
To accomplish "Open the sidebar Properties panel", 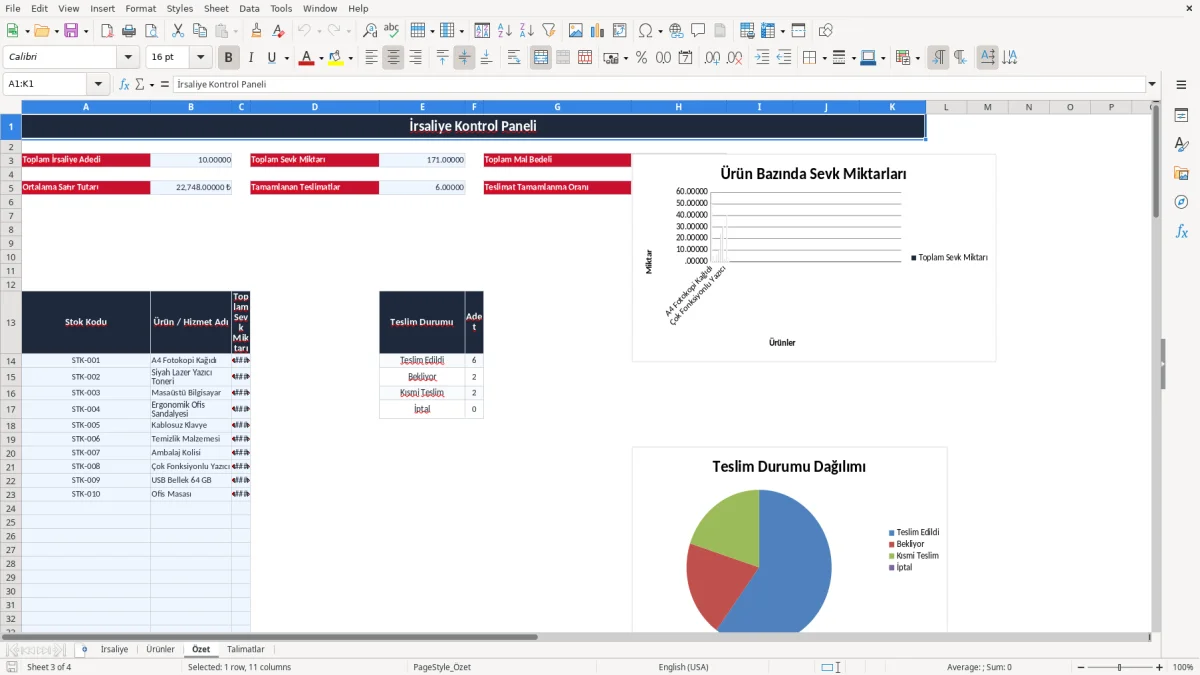I will click(1181, 115).
